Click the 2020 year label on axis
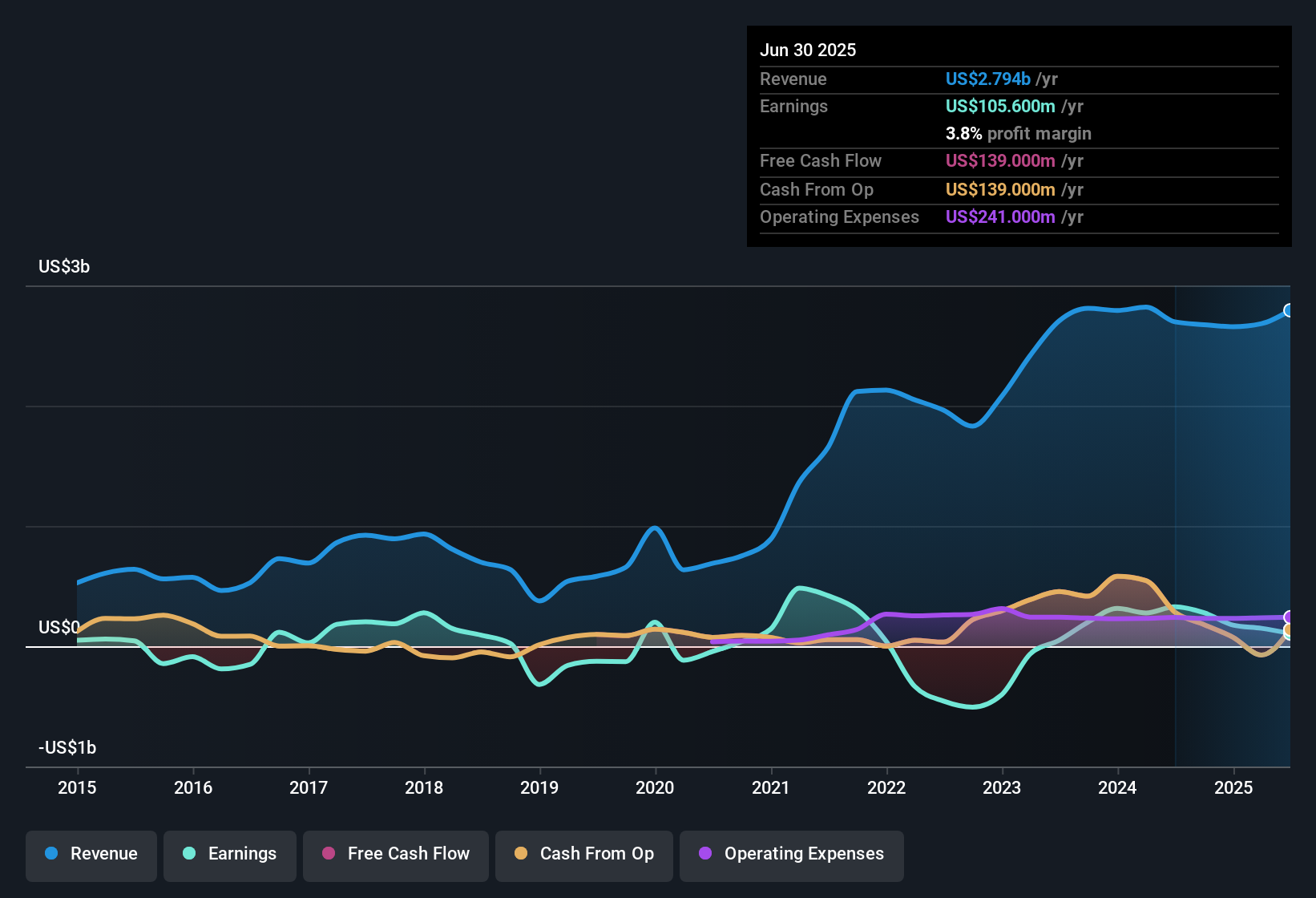 point(655,787)
